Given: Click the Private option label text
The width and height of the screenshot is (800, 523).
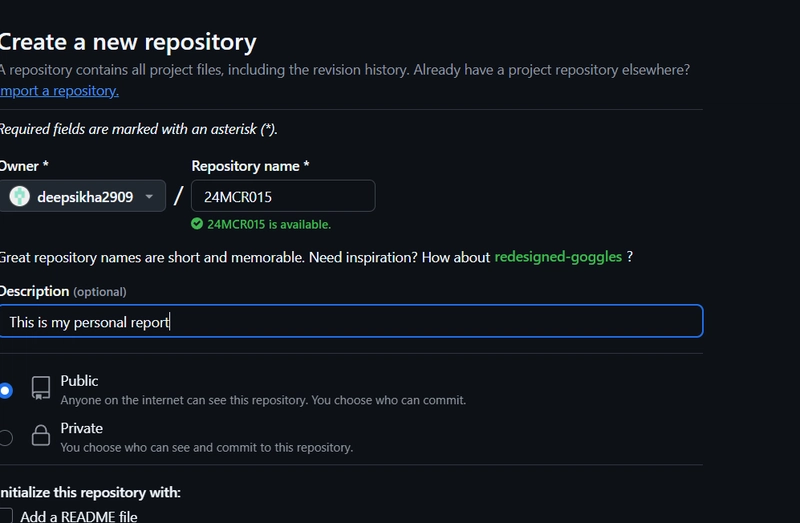Looking at the screenshot, I should (82, 428).
